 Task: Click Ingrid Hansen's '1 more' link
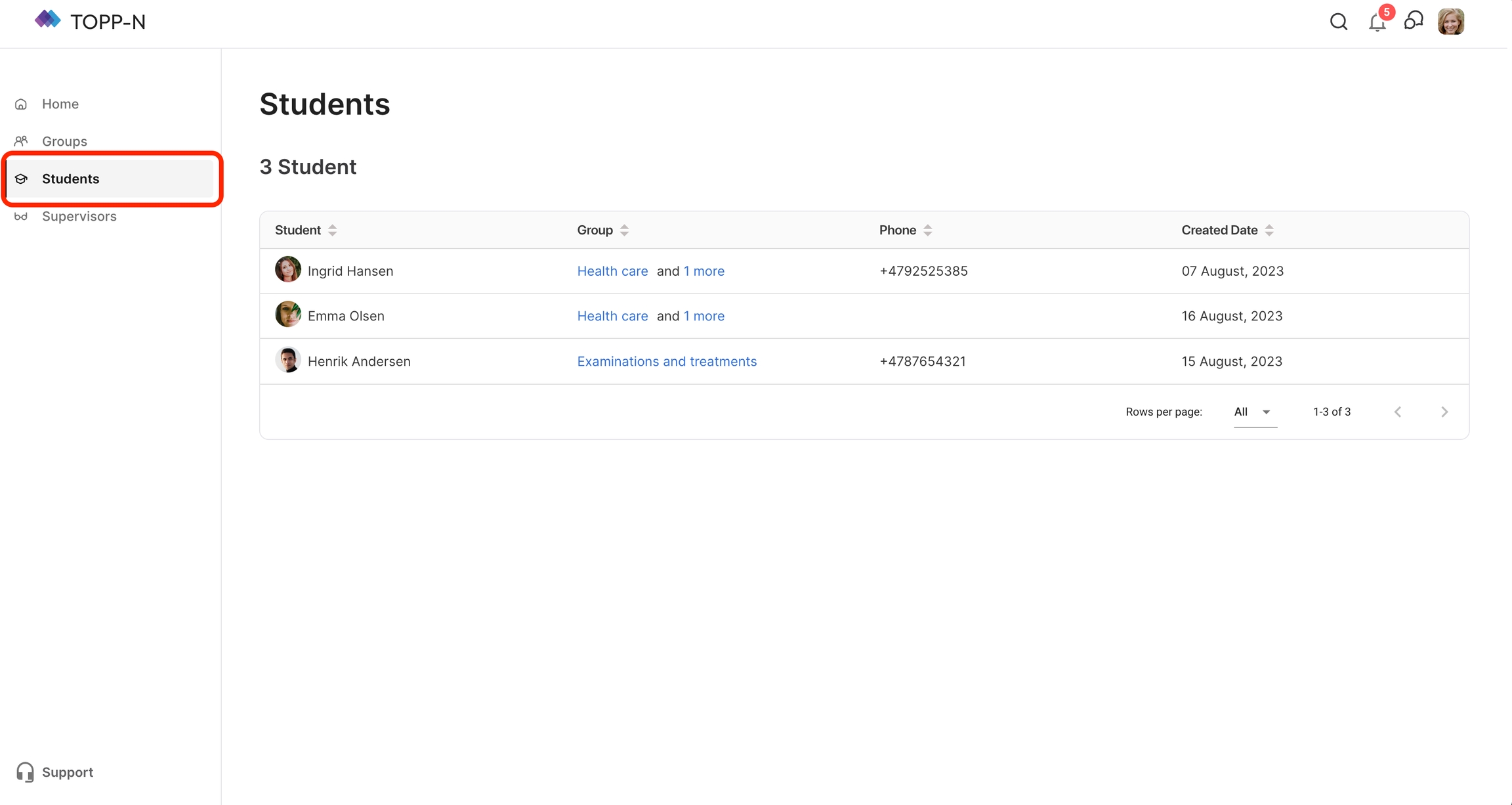tap(704, 271)
